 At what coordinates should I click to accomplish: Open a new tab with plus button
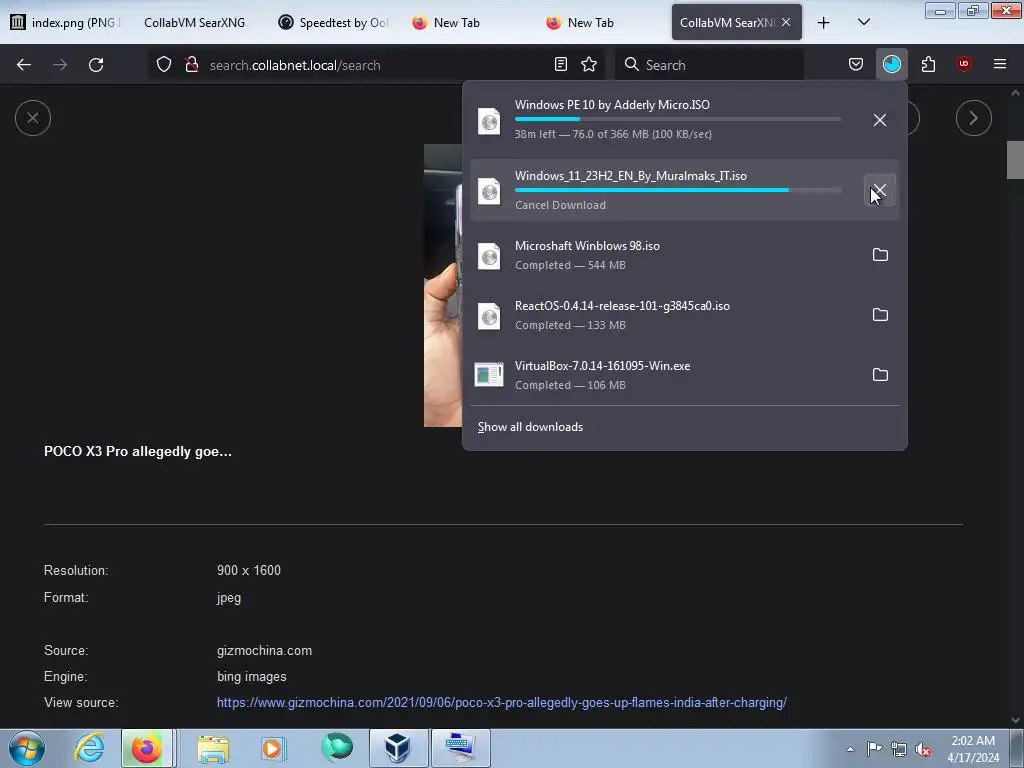click(x=824, y=23)
